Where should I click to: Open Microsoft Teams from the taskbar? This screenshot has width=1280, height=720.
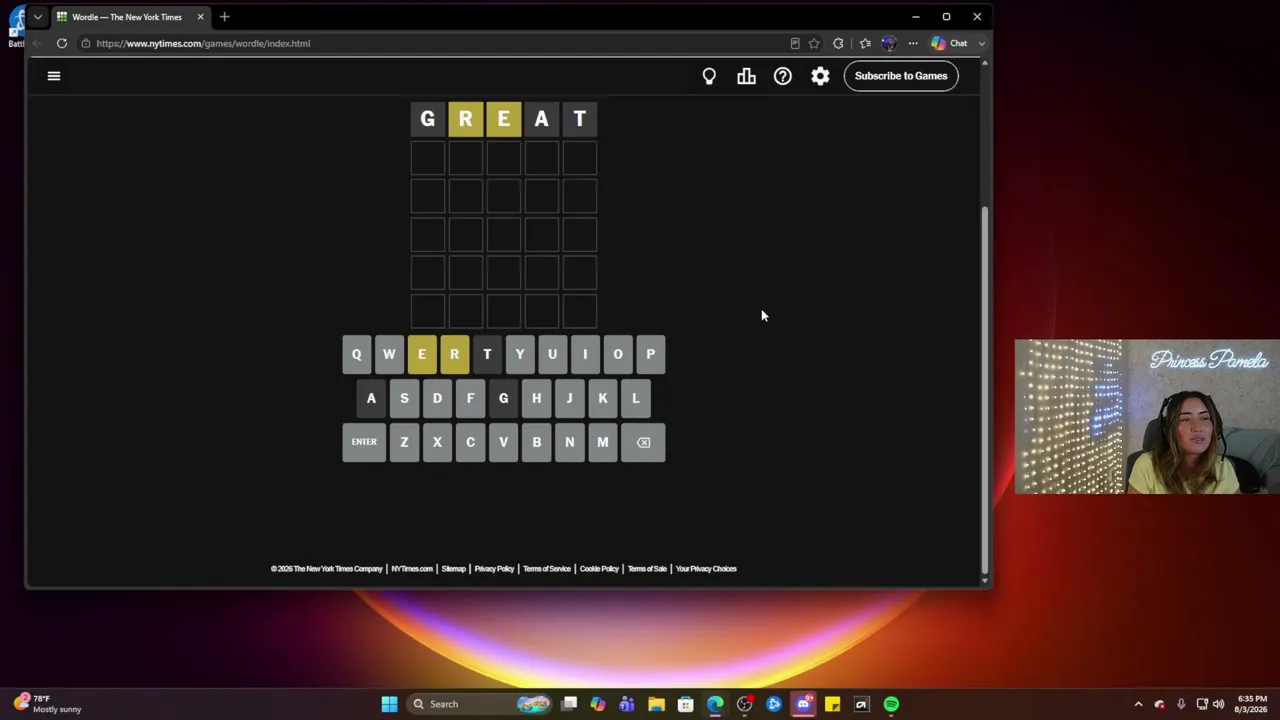point(627,704)
